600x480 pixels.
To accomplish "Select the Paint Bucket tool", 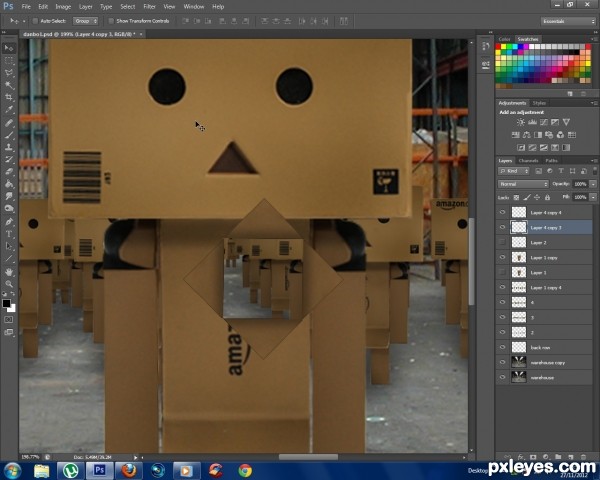I will pyautogui.click(x=9, y=184).
